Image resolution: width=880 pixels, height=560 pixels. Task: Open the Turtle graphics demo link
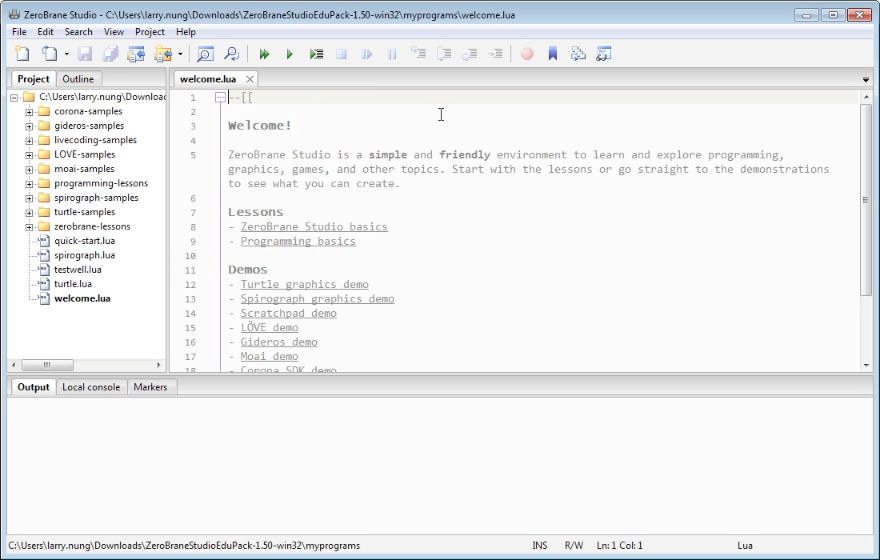click(305, 284)
